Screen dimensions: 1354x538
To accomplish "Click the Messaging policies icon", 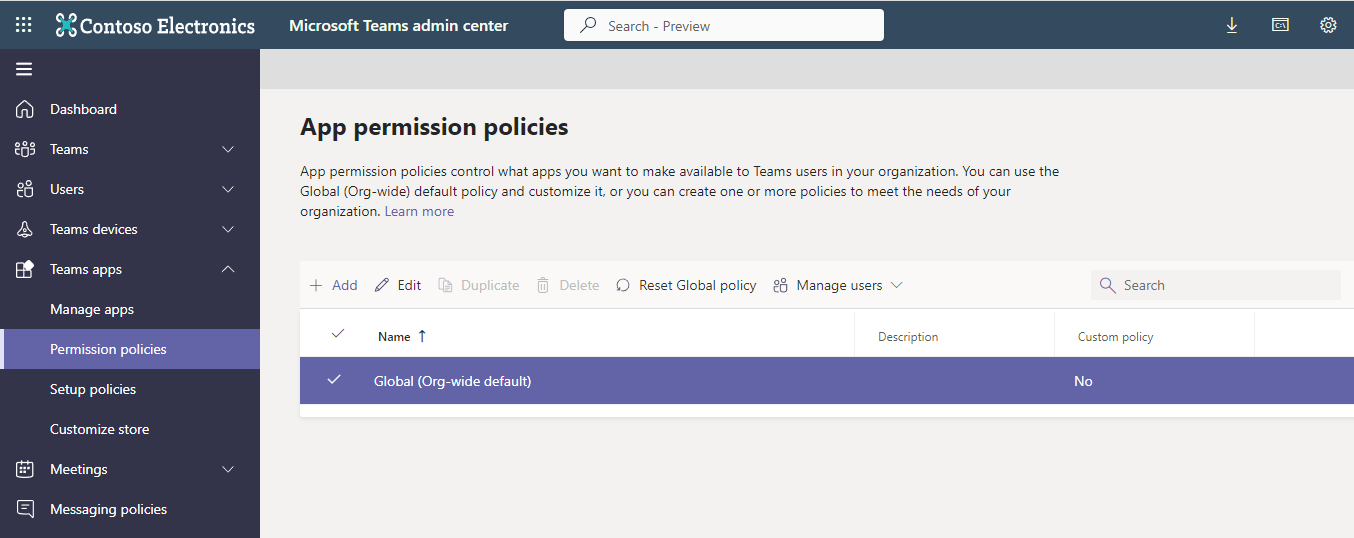I will tap(25, 509).
